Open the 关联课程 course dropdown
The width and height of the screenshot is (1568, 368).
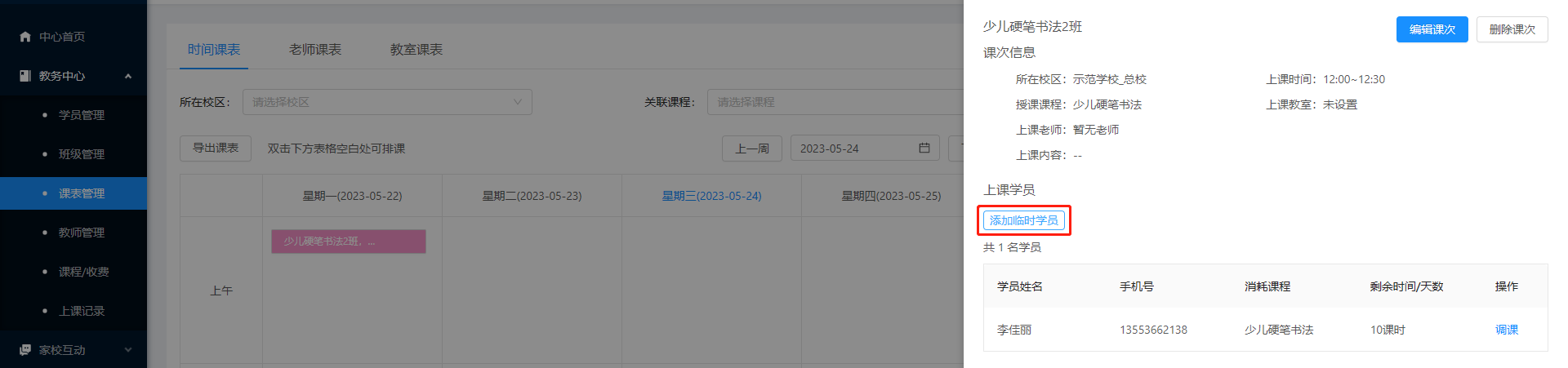[x=835, y=102]
